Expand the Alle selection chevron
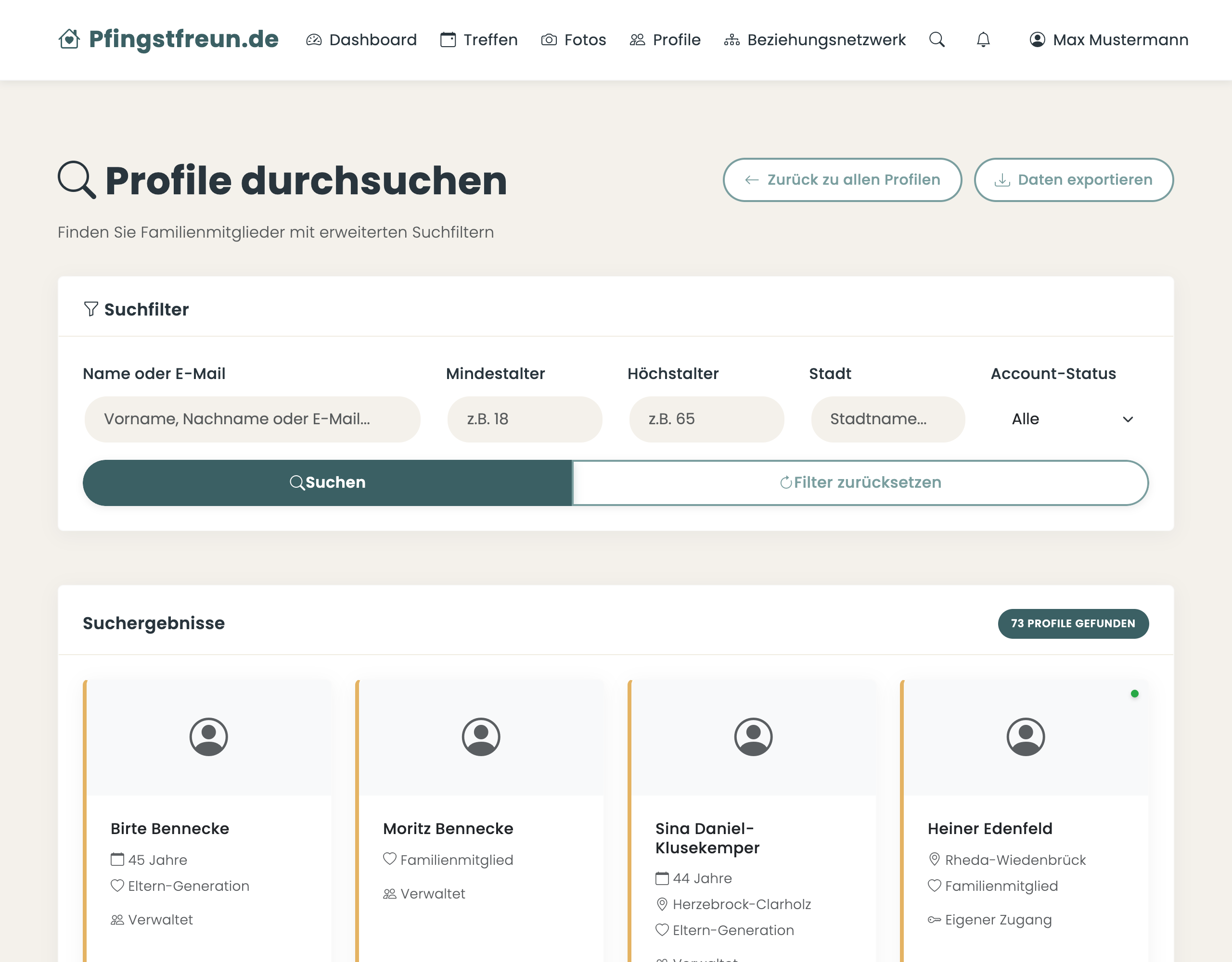 pyautogui.click(x=1128, y=419)
